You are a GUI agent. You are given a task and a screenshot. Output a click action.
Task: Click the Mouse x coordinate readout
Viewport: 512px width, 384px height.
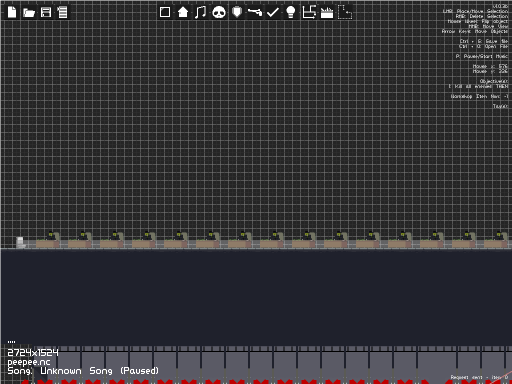click(490, 66)
